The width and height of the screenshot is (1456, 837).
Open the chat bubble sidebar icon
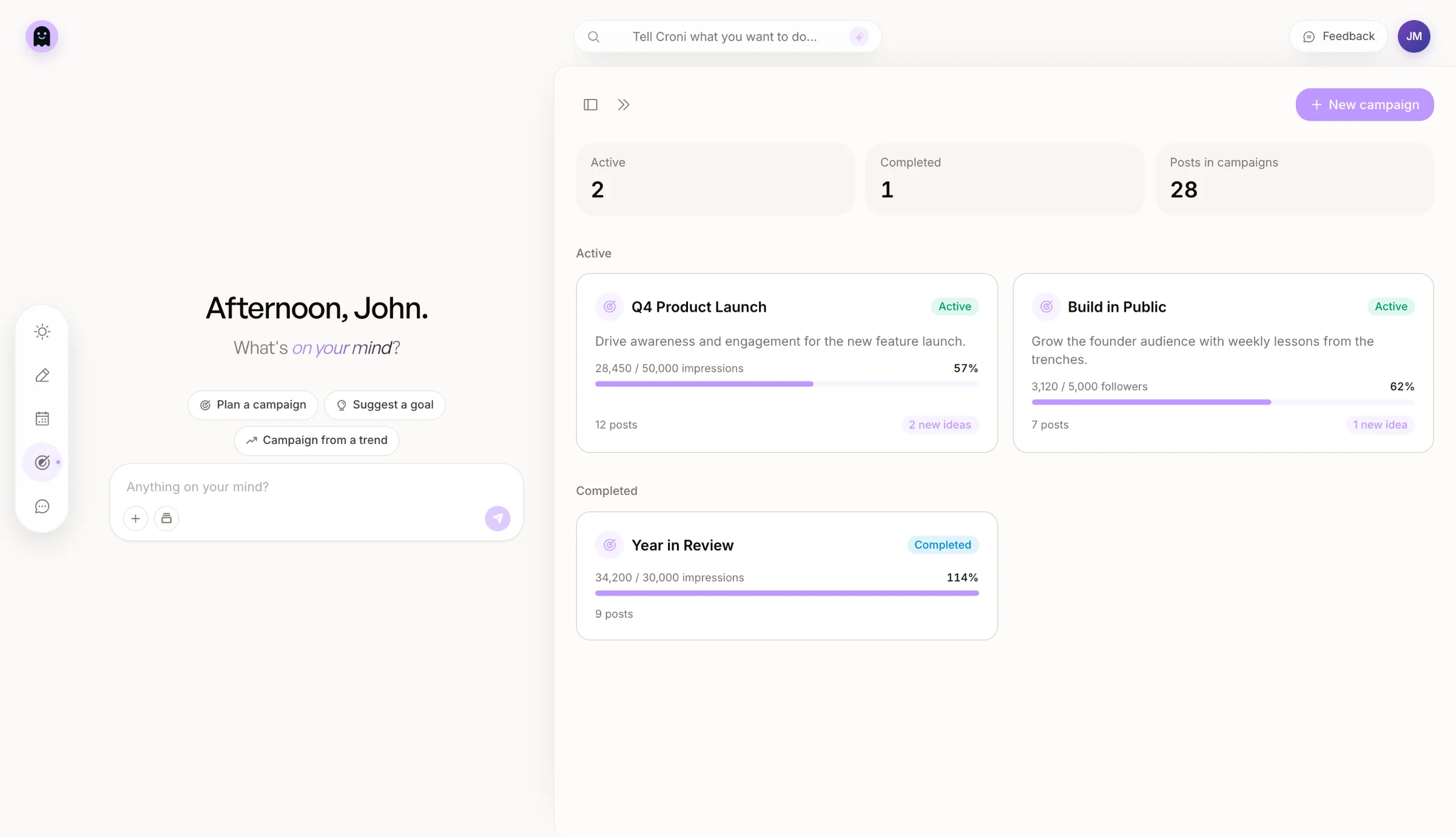(42, 506)
